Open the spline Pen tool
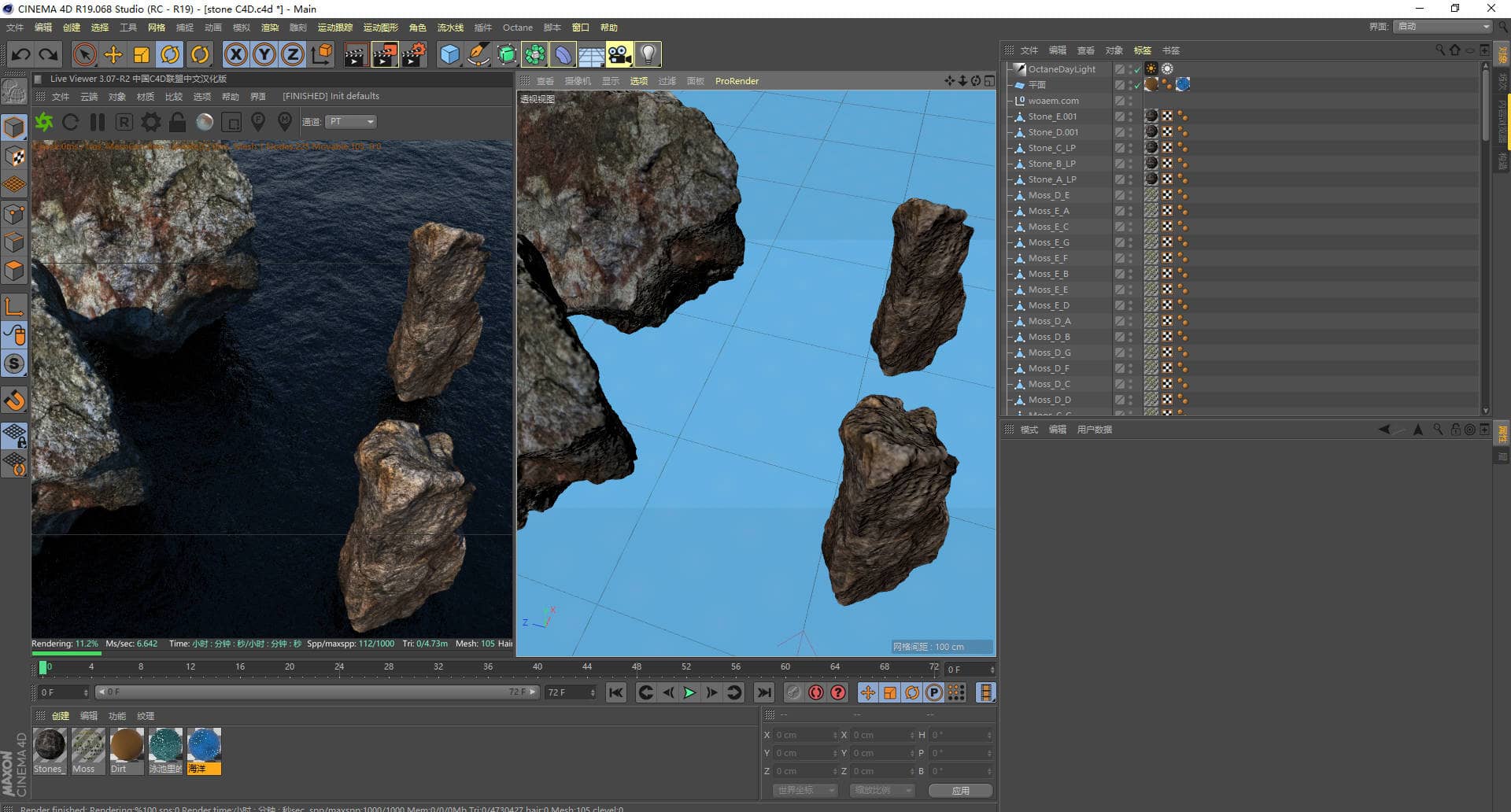 point(478,54)
